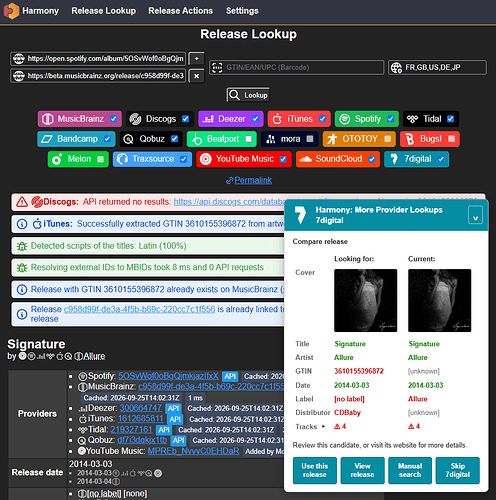The height and width of the screenshot is (500, 496).
Task: Click the Spotify URL input field
Action: (98, 59)
